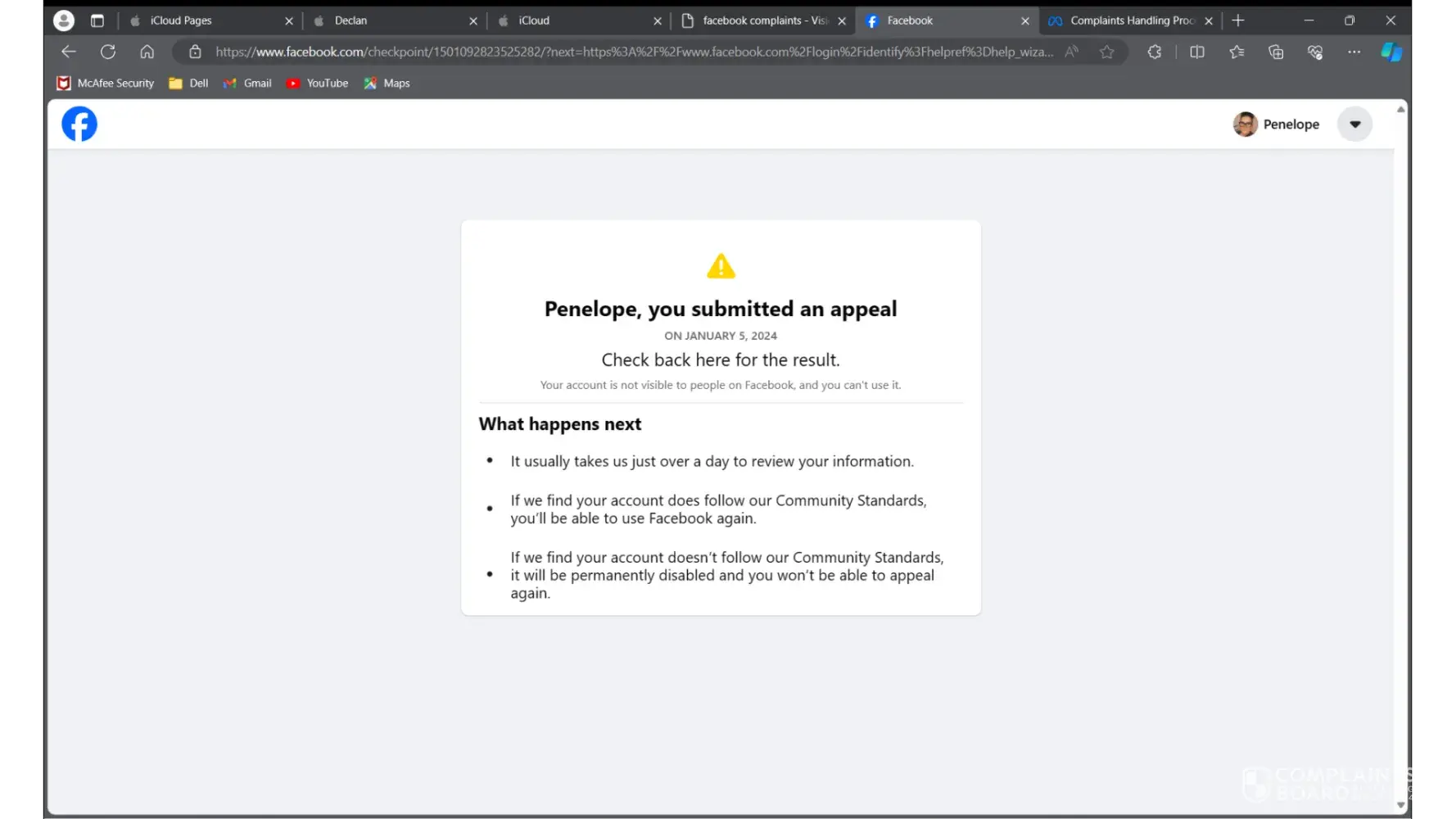Close the Declan tab
Viewport: 1456px width, 819px height.
point(473,21)
